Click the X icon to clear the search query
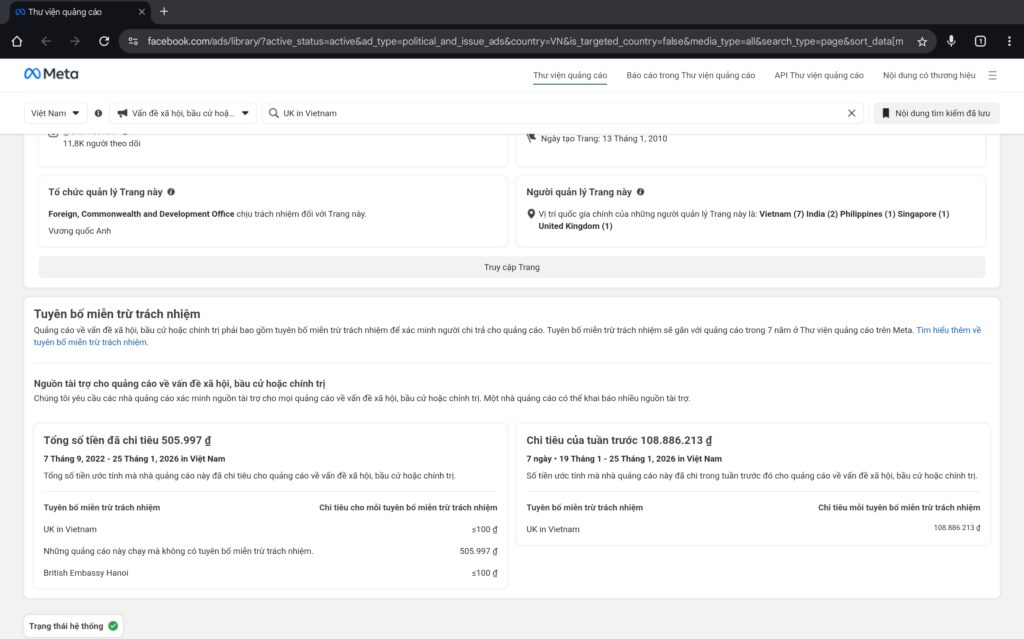The image size is (1024, 639). pyautogui.click(x=852, y=113)
